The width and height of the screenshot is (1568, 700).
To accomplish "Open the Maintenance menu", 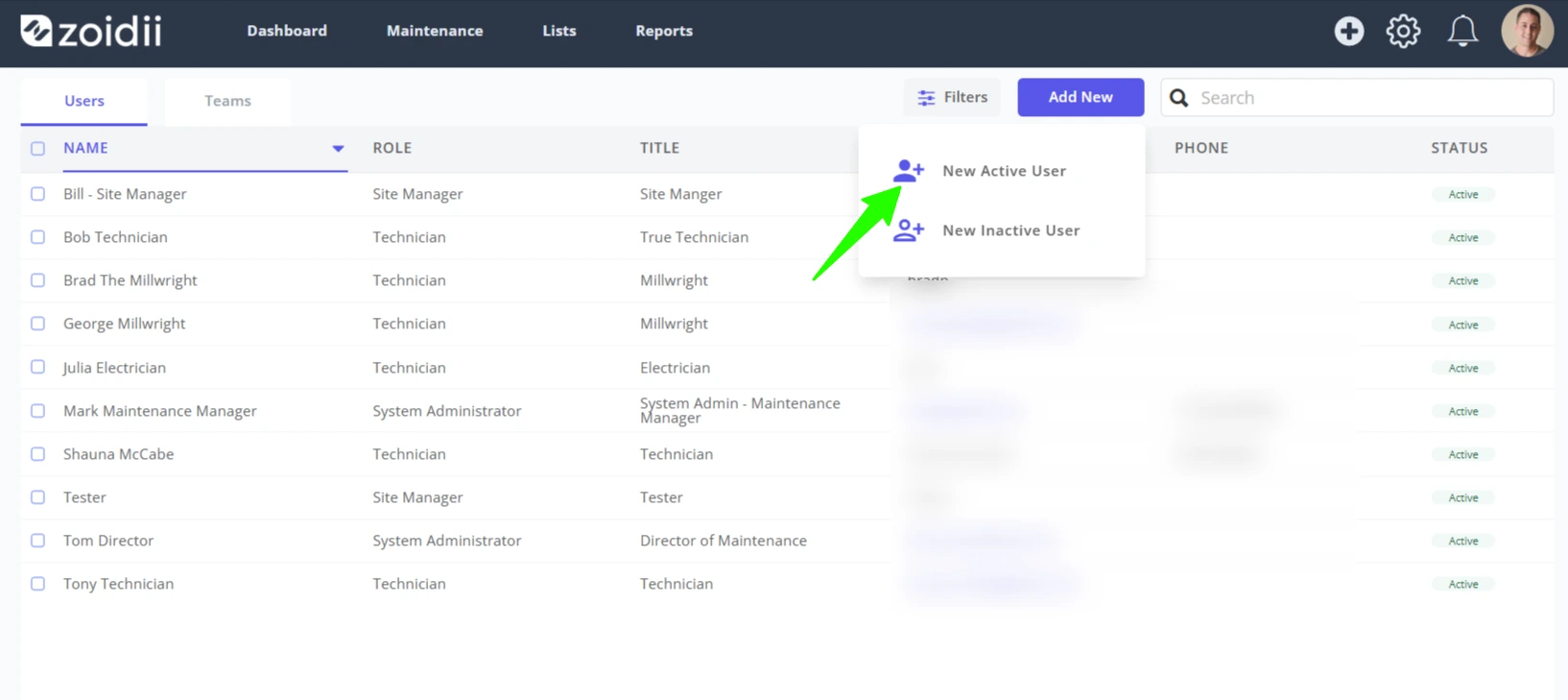I will (x=435, y=31).
